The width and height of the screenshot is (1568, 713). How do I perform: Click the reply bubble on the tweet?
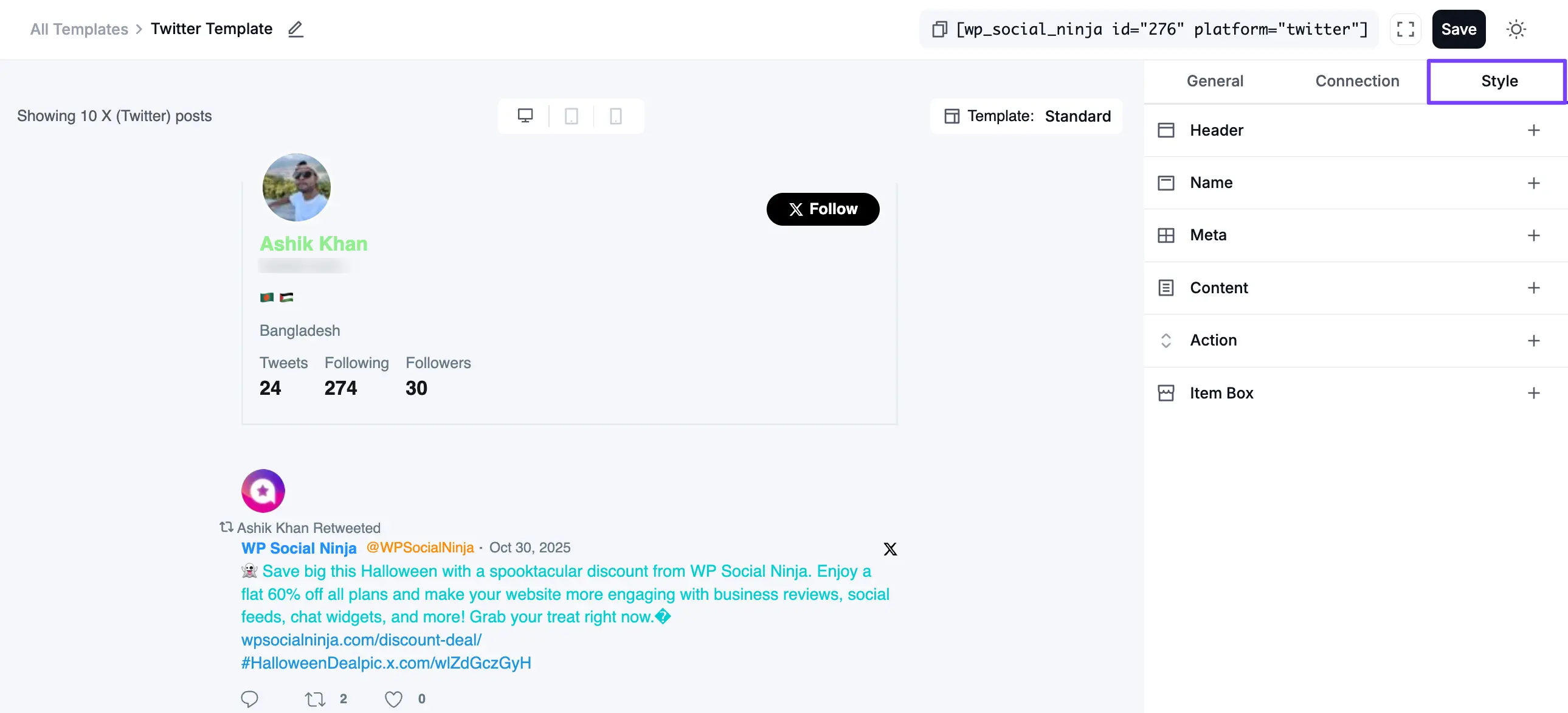249,698
